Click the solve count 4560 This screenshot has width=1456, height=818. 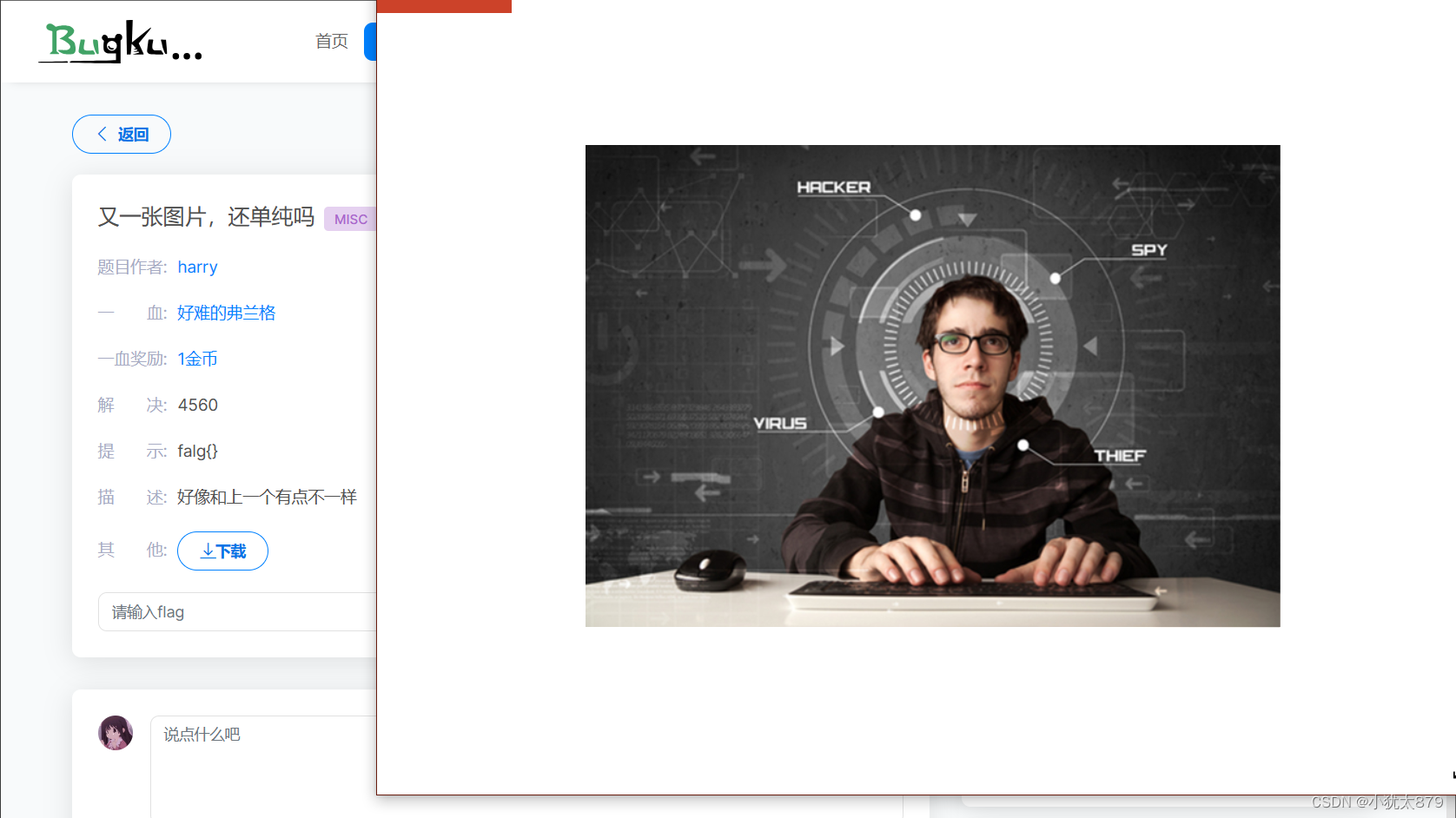pyautogui.click(x=197, y=405)
